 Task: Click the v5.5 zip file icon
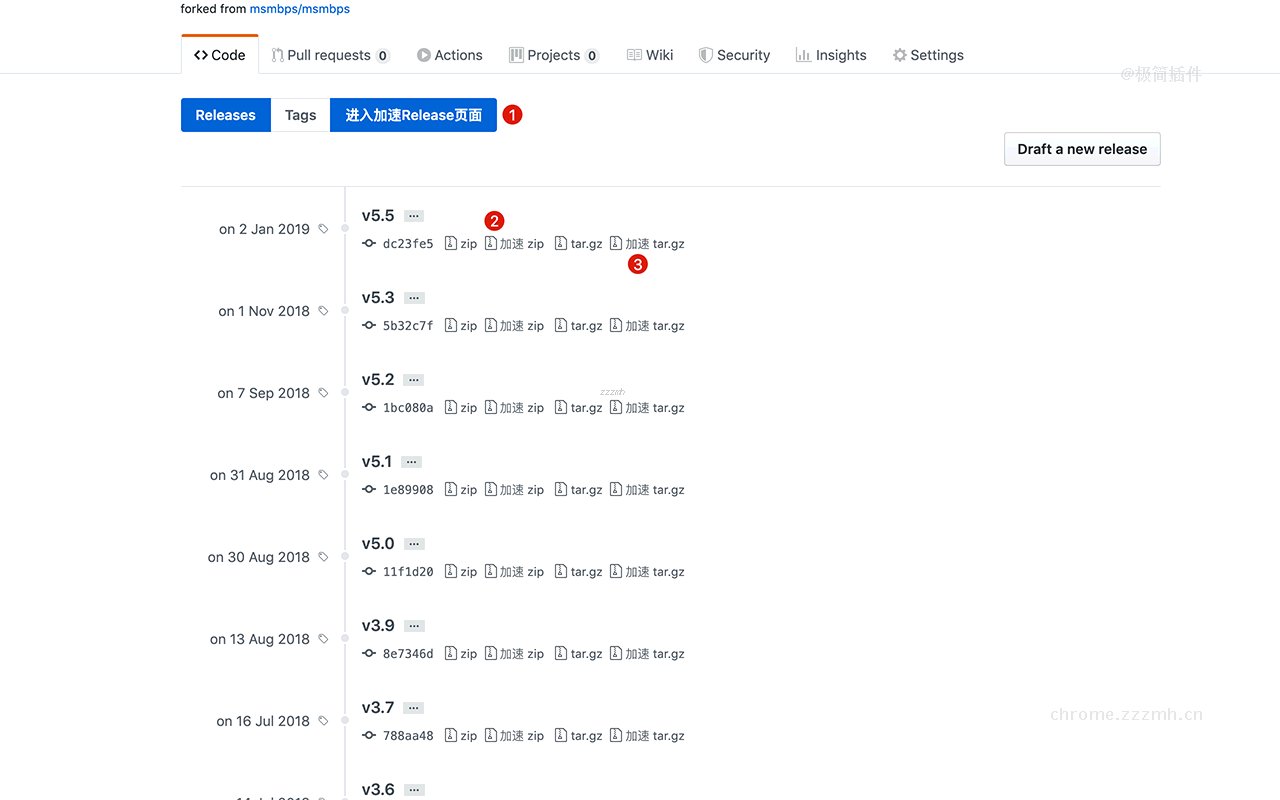(451, 244)
